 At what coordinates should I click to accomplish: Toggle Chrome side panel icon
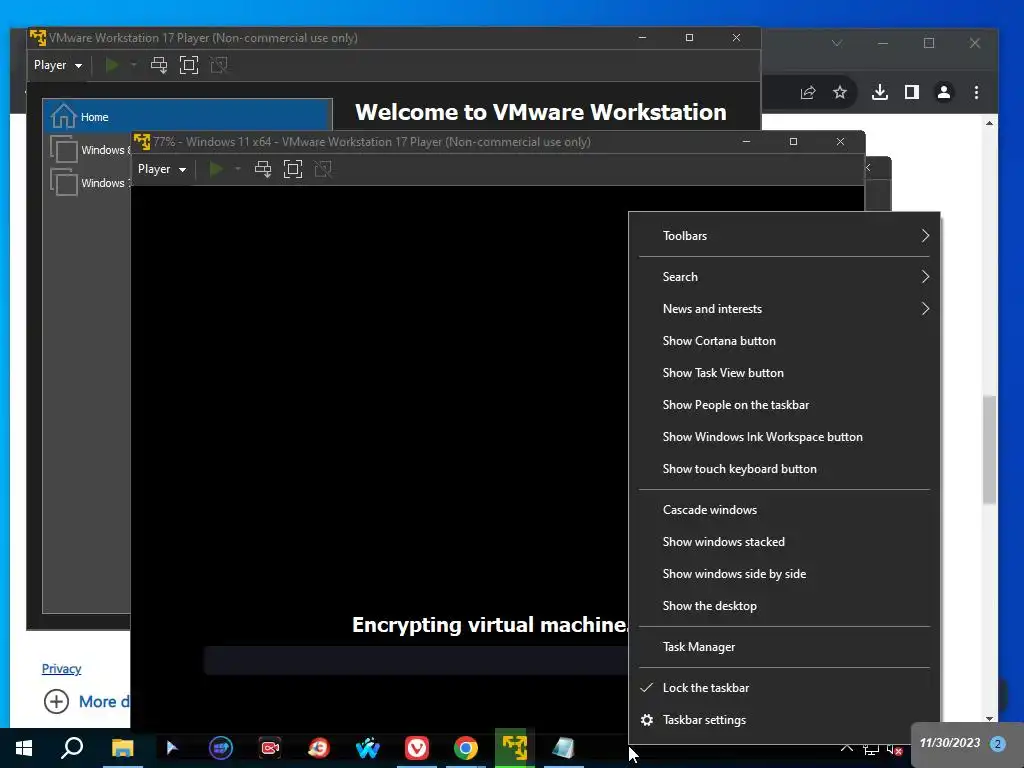pyautogui.click(x=912, y=93)
